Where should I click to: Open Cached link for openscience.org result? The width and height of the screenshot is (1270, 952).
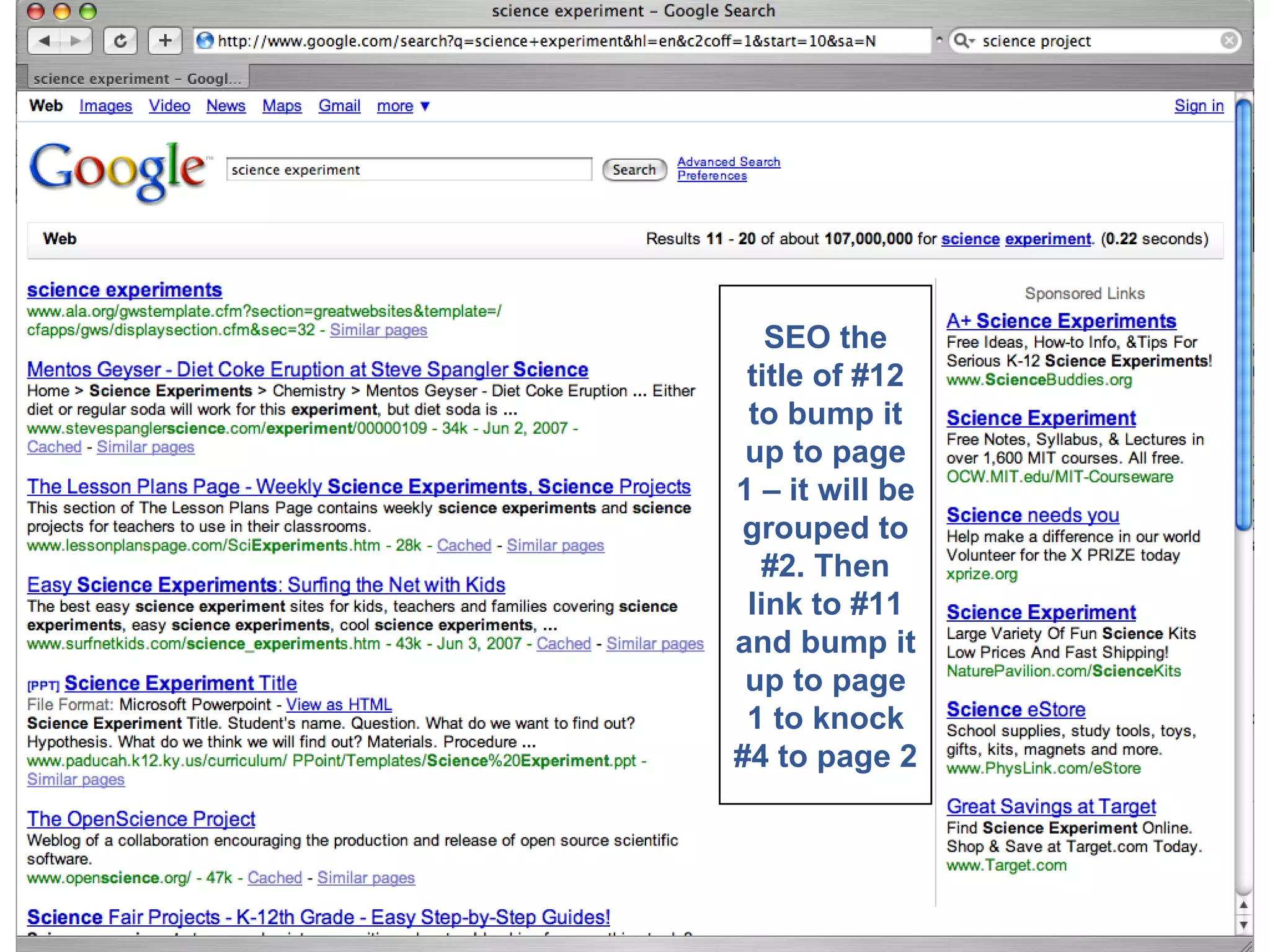coord(275,878)
